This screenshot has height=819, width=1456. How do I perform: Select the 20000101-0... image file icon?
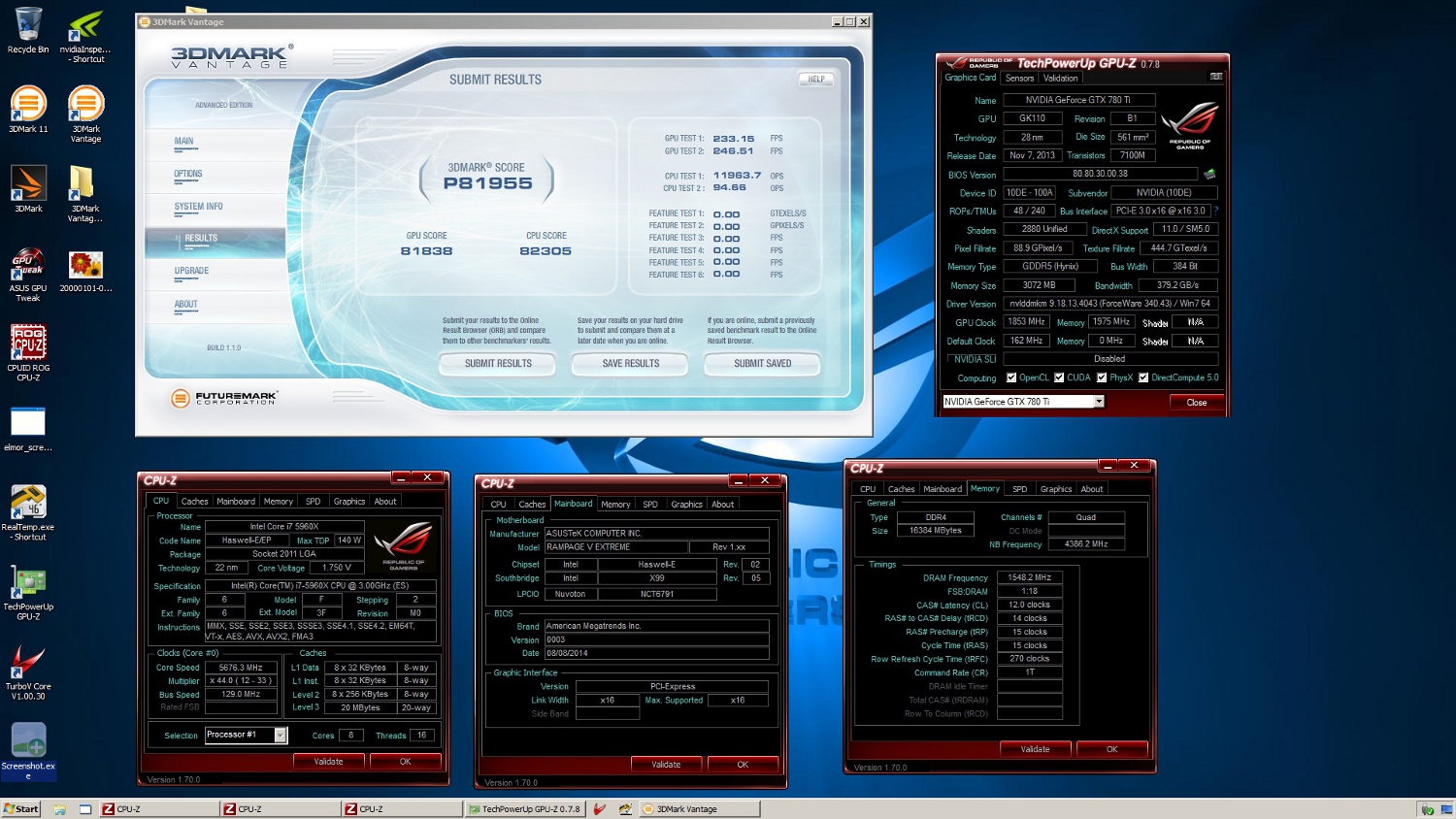85,271
